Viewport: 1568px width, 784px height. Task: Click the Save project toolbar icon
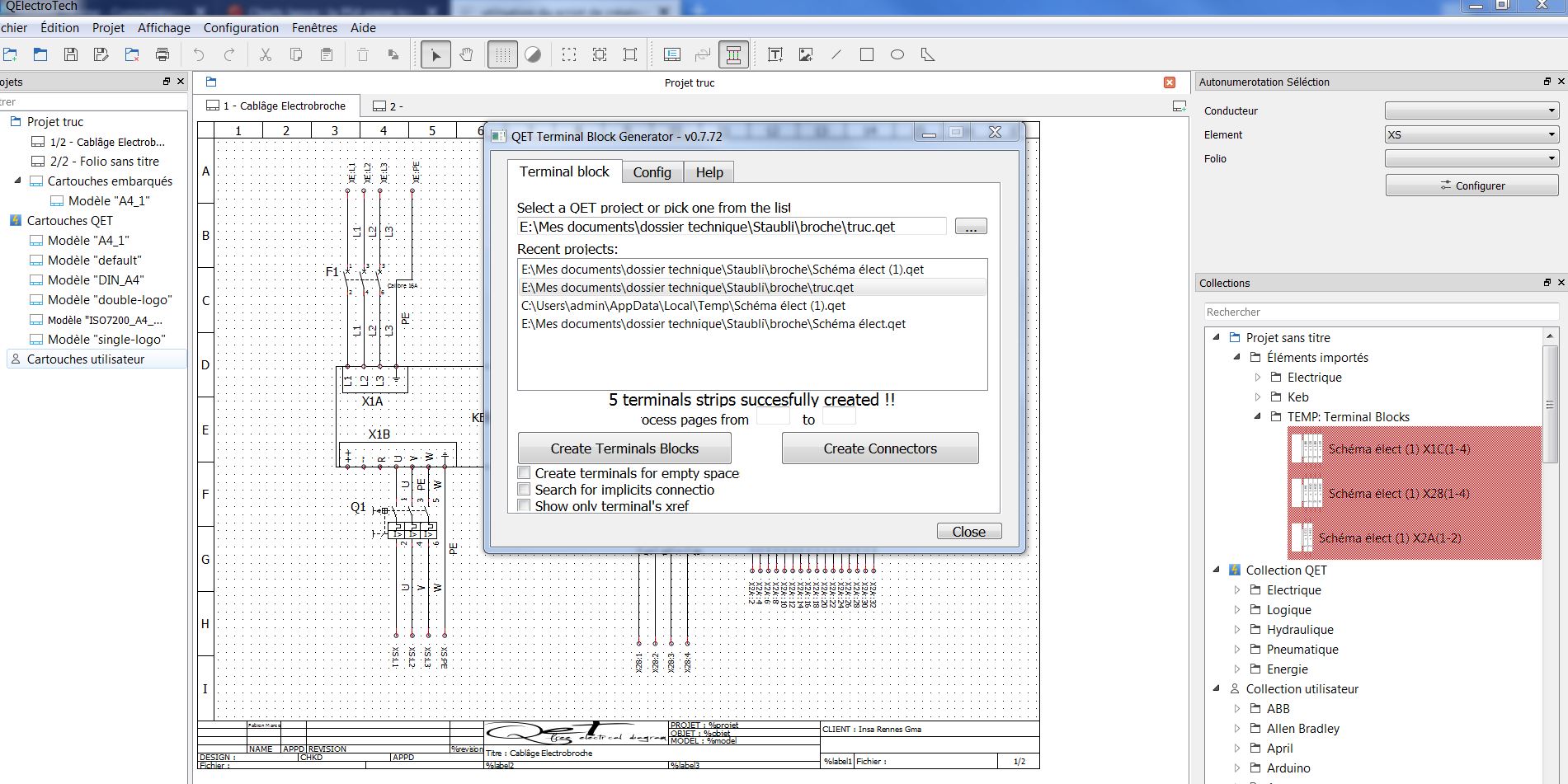71,55
